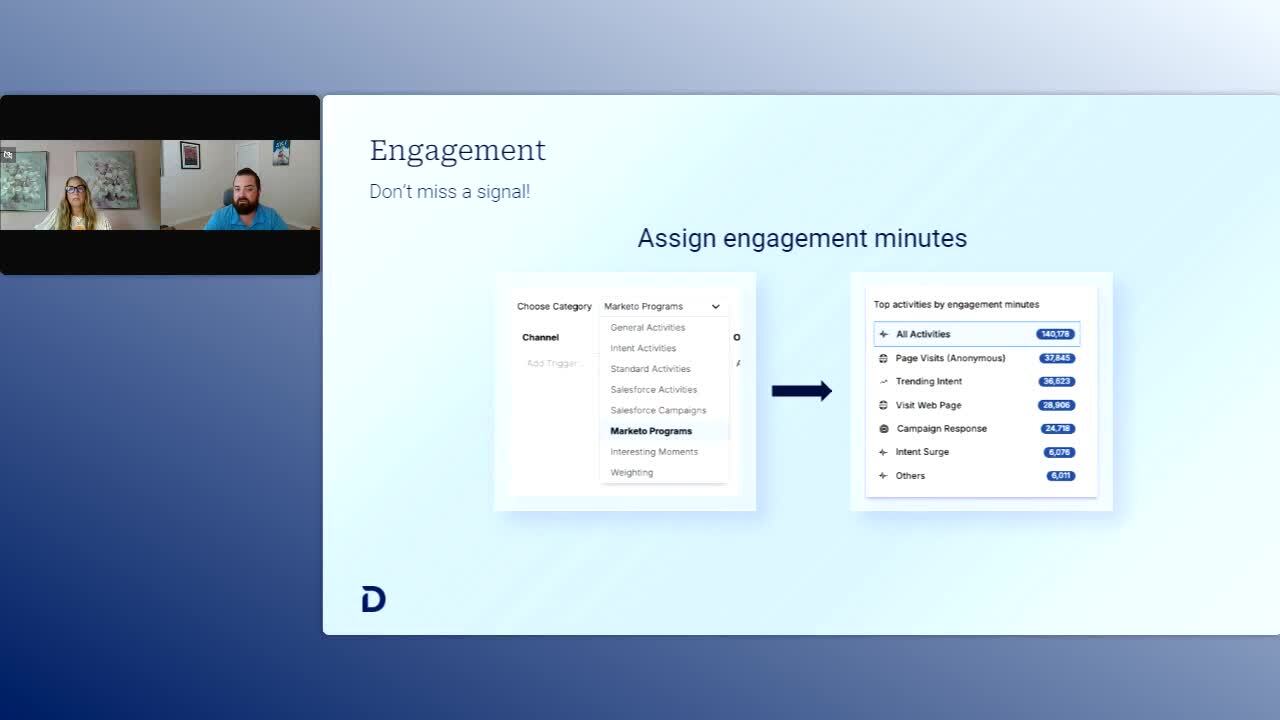Click the sparkle icon beside All Activities
Screen dimensions: 1280x720
point(883,334)
